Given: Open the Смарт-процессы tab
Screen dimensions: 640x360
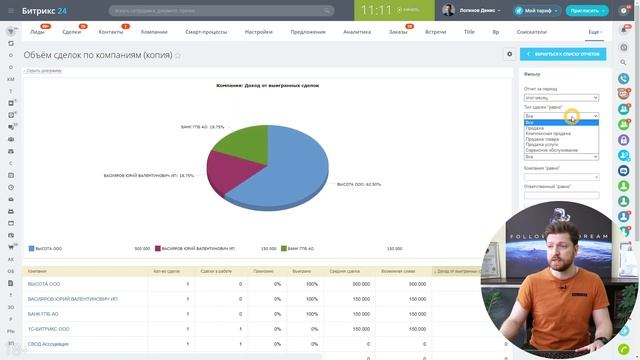Looking at the screenshot, I should (206, 32).
